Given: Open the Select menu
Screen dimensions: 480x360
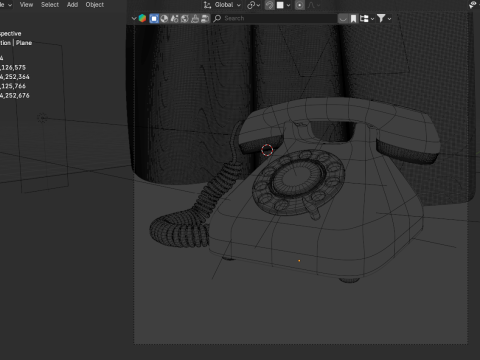Looking at the screenshot, I should [50, 5].
